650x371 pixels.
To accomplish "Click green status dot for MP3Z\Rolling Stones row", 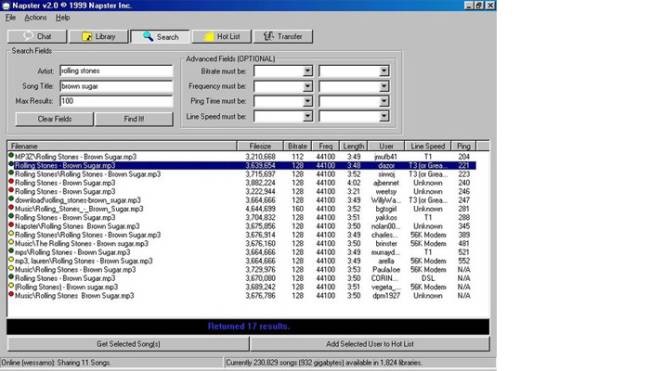I will [x=11, y=156].
